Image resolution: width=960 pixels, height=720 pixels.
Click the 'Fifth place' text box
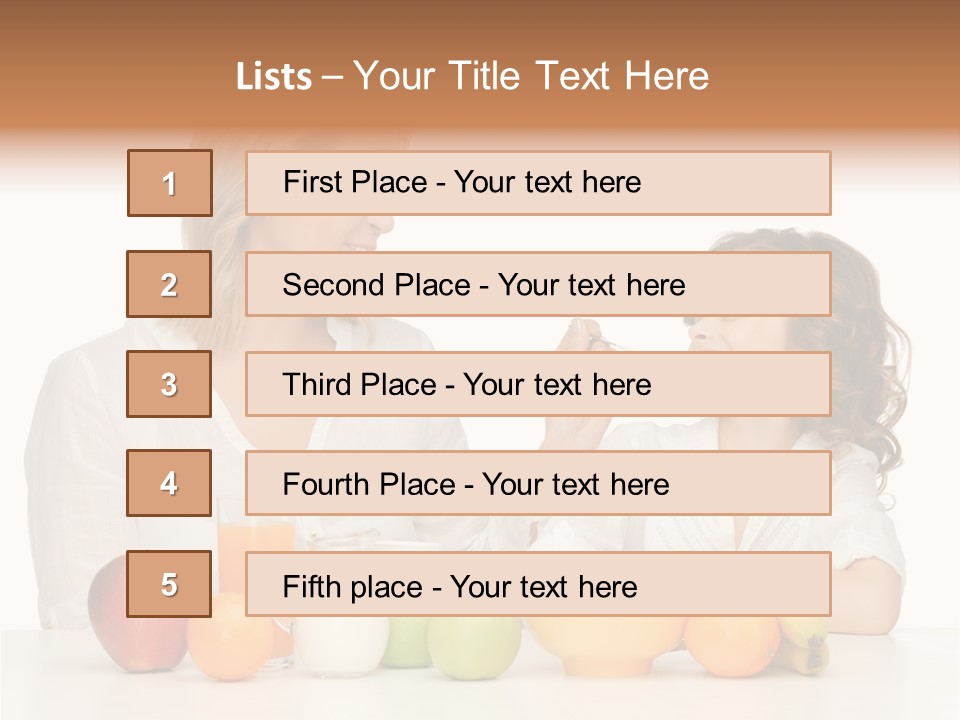tap(538, 584)
